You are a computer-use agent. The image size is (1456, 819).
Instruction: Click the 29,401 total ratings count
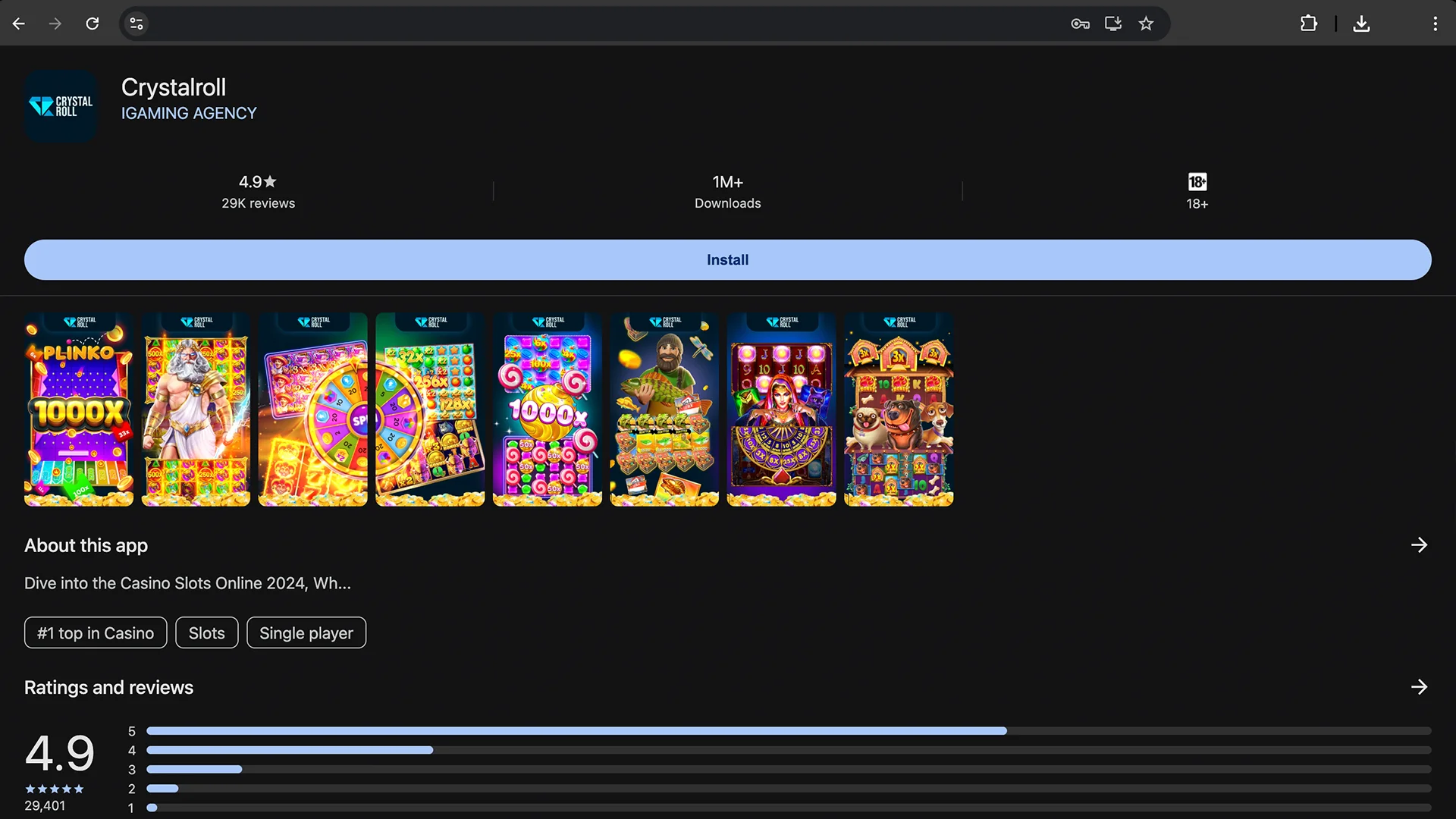(45, 805)
